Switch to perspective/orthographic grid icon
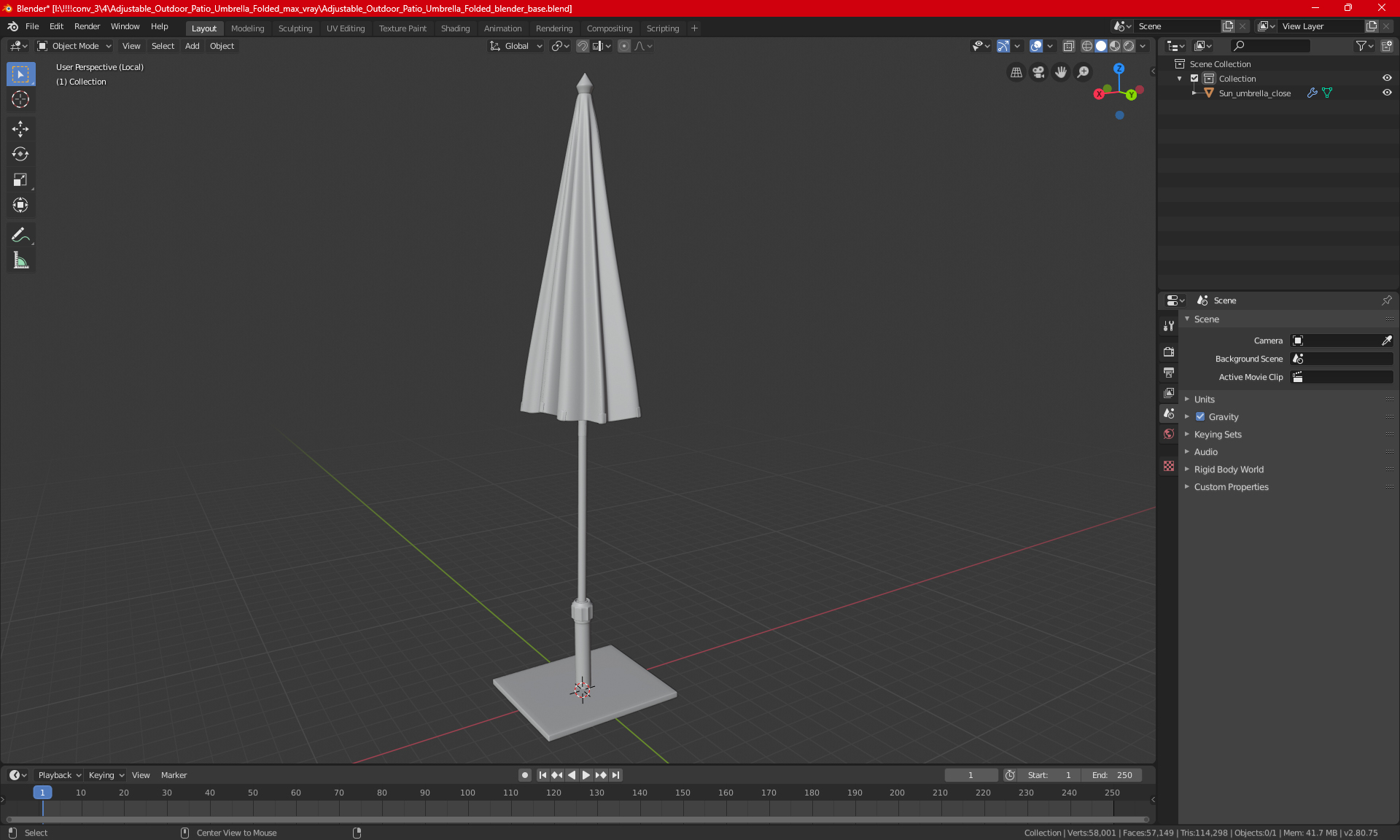This screenshot has height=840, width=1400. (1016, 72)
